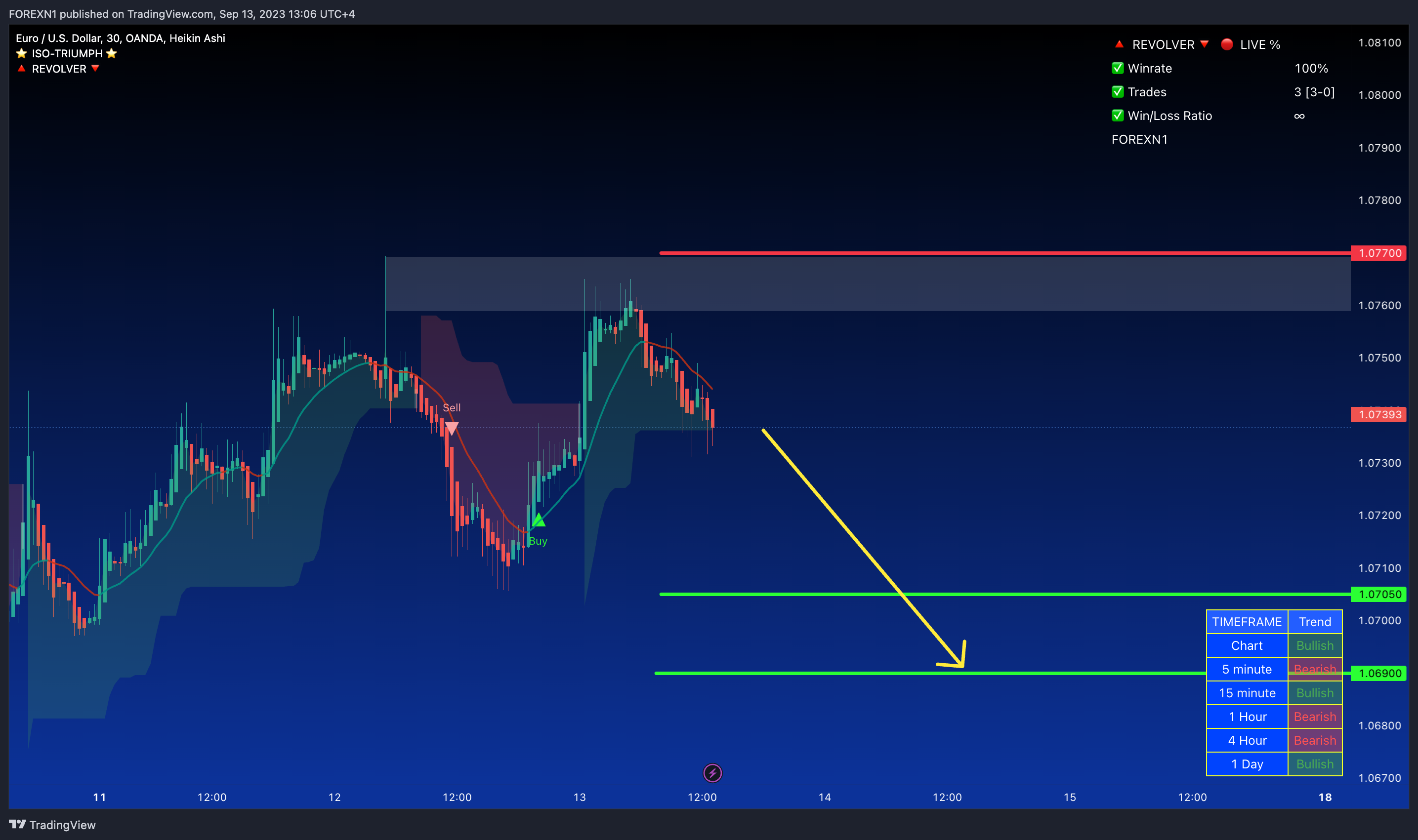This screenshot has width=1418, height=840.
Task: Click the FOREXN1 author label in stats
Action: coord(1139,139)
